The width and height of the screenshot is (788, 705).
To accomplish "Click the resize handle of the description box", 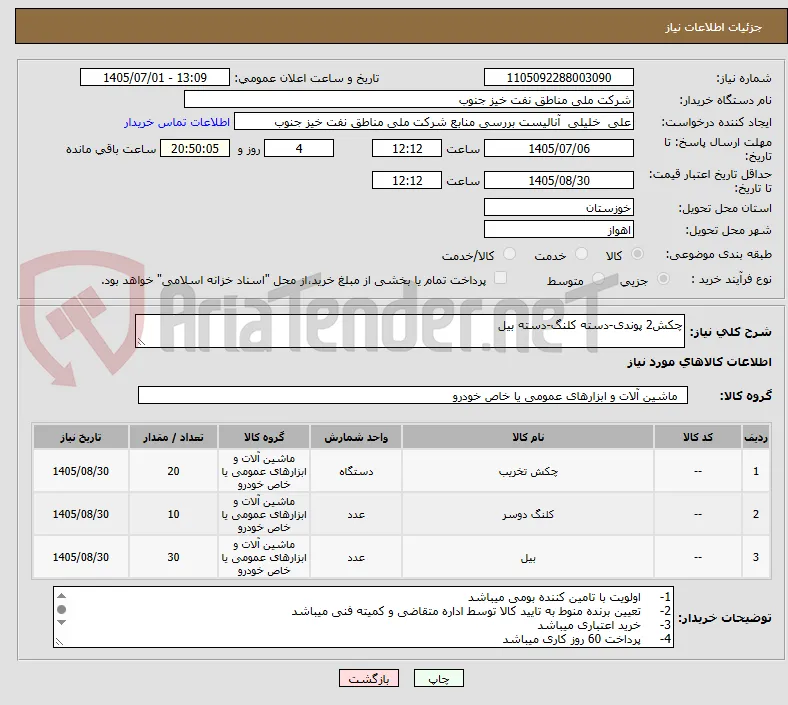I will pos(141,342).
